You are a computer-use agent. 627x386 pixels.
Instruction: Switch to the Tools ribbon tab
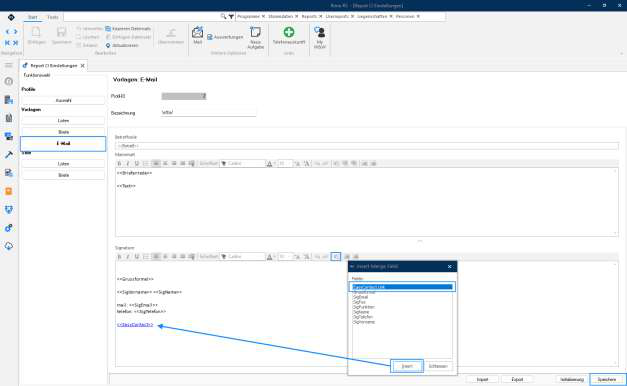[x=53, y=17]
